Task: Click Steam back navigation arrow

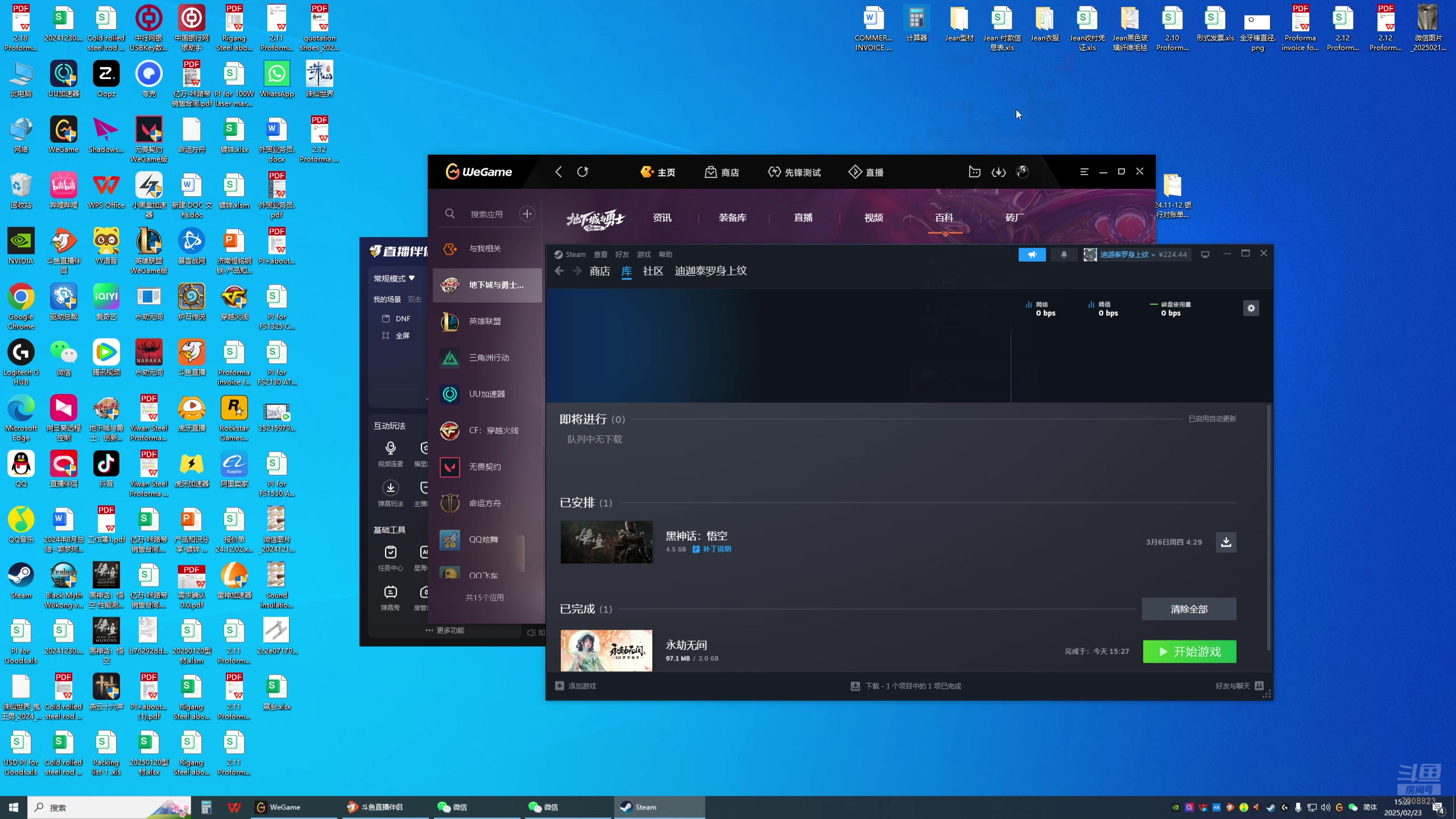Action: [x=559, y=271]
